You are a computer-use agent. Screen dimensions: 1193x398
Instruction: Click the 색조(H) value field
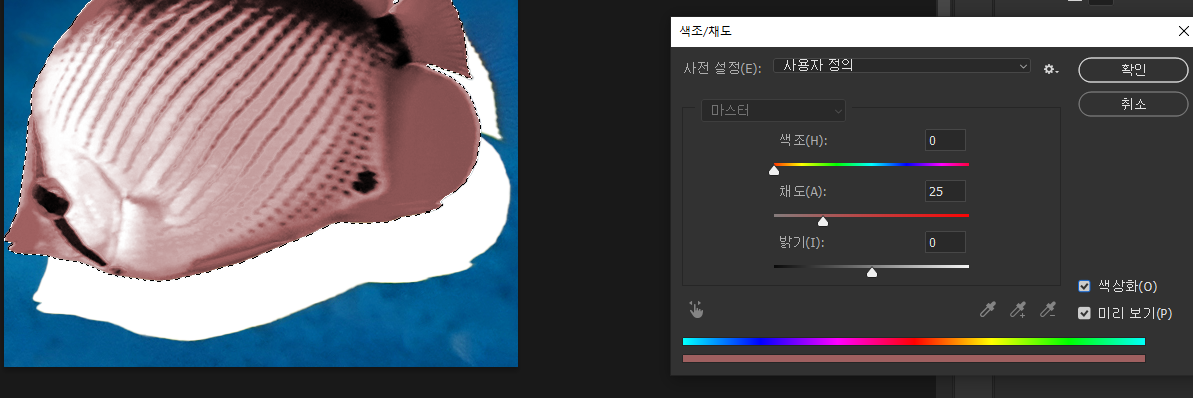945,141
